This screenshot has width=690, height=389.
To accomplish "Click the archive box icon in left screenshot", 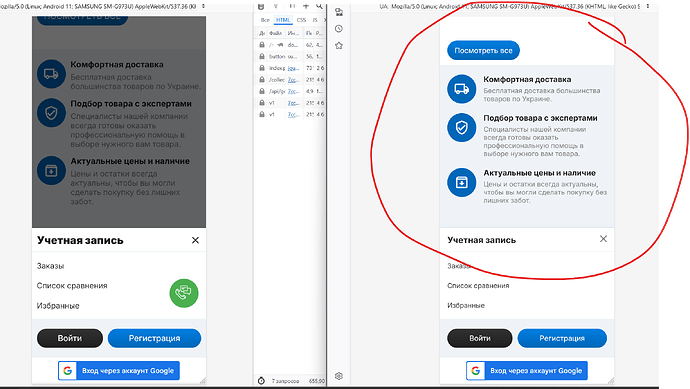I will click(51, 170).
